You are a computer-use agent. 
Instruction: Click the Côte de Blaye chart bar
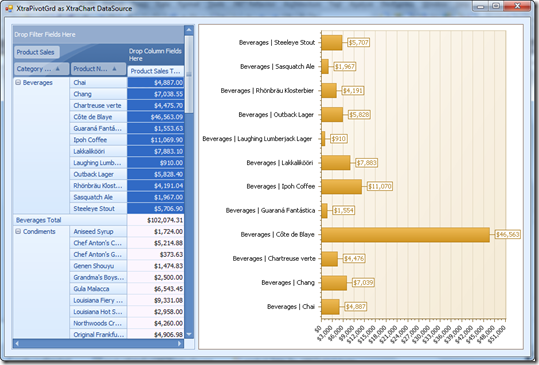(406, 235)
